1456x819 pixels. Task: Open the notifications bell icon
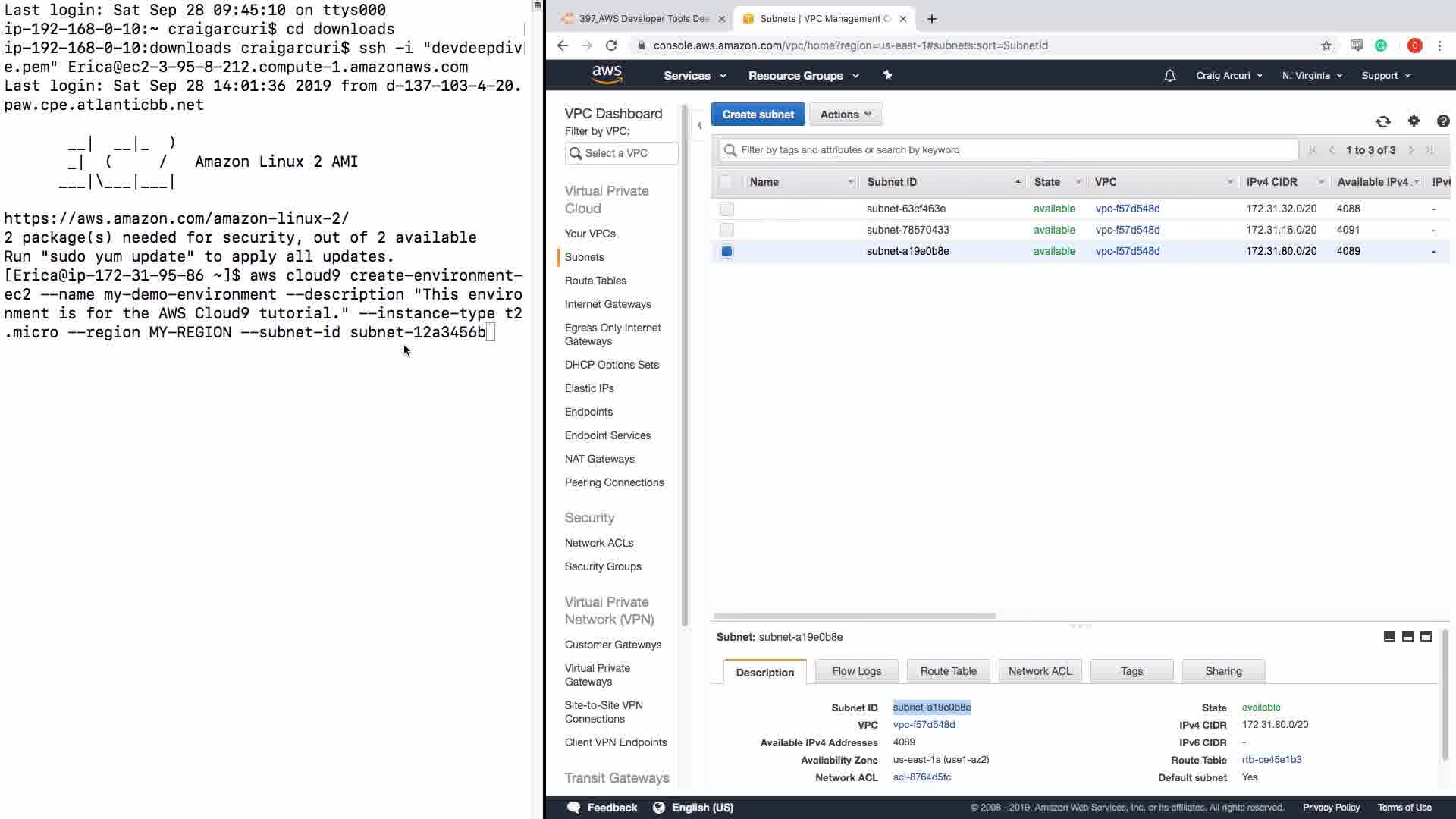1169,76
